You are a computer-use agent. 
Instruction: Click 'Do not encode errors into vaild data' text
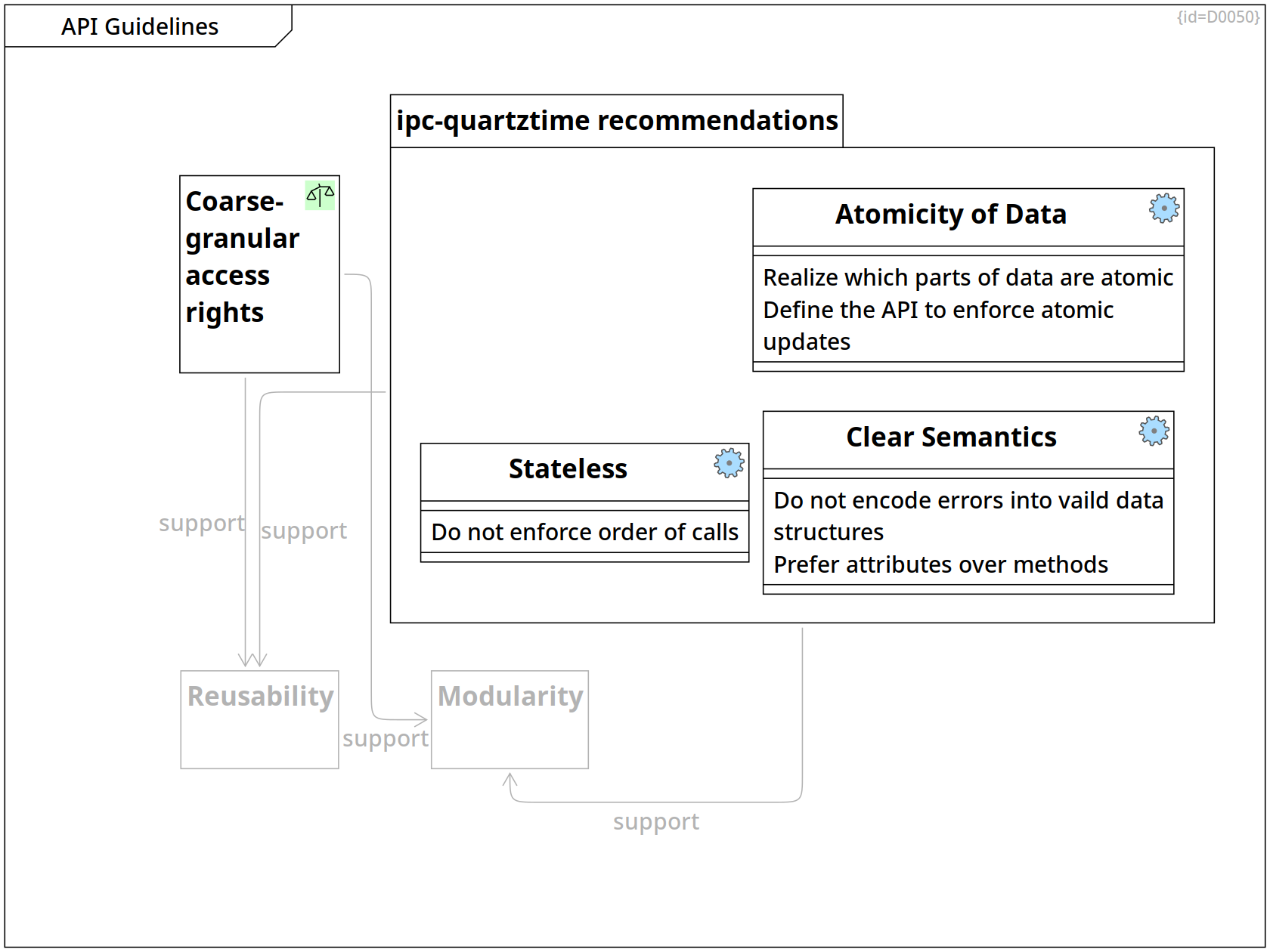[968, 501]
